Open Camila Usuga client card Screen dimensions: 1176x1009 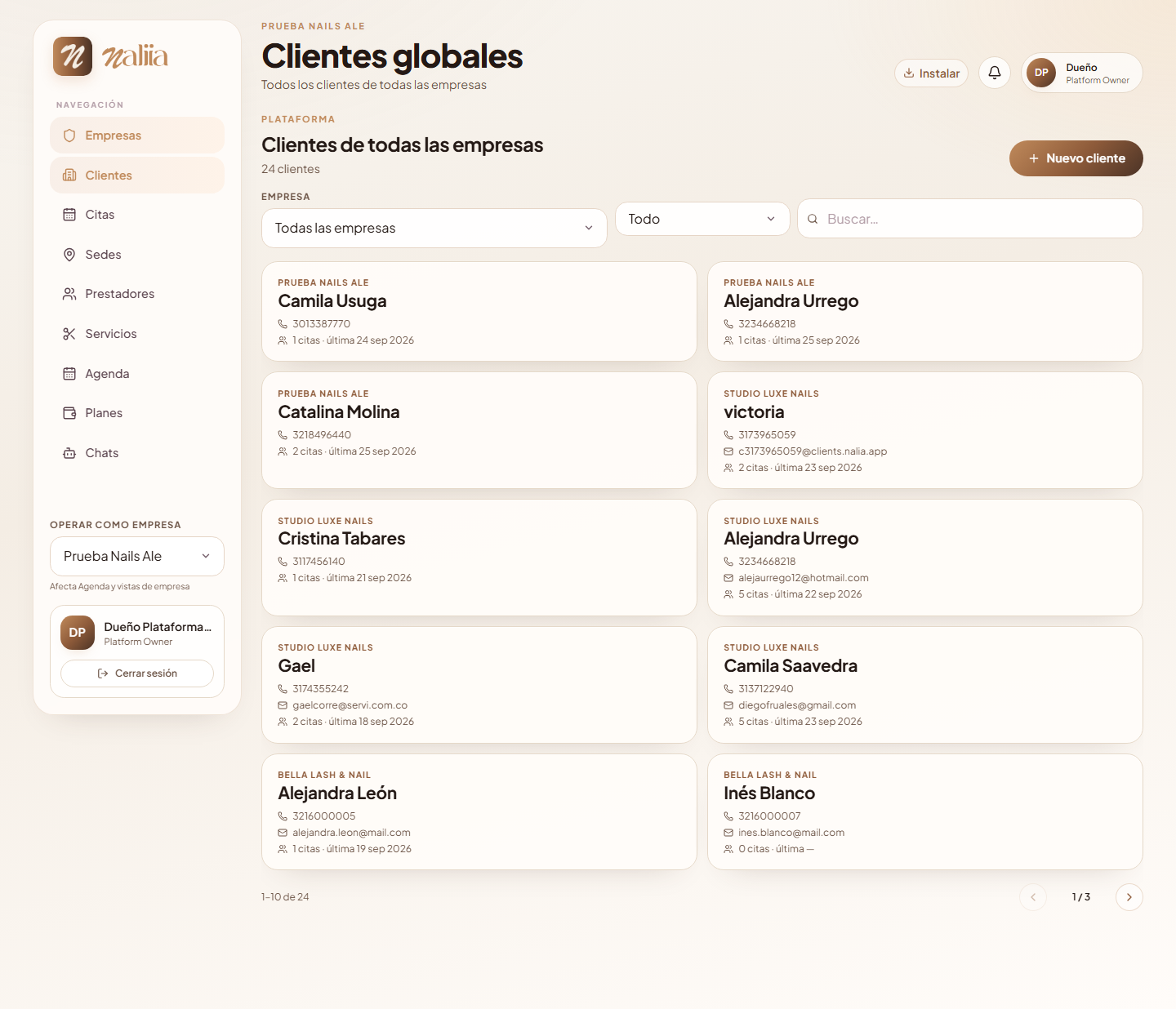tap(479, 311)
